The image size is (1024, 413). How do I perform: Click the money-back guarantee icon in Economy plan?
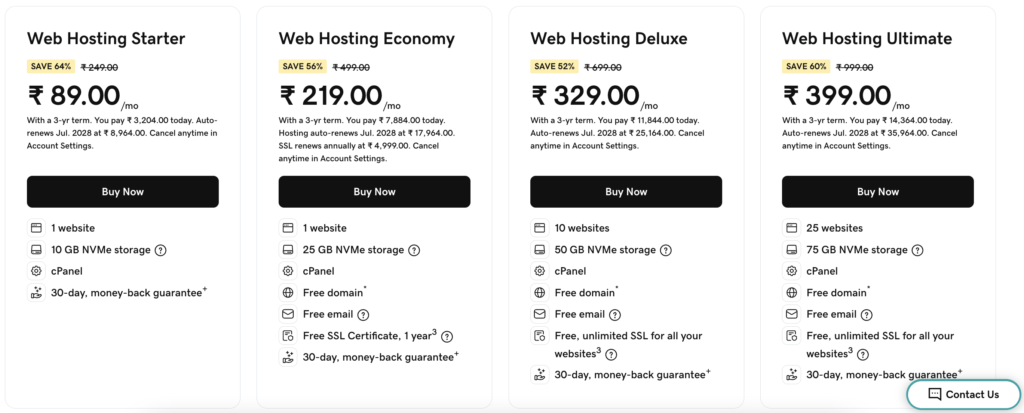tap(288, 357)
